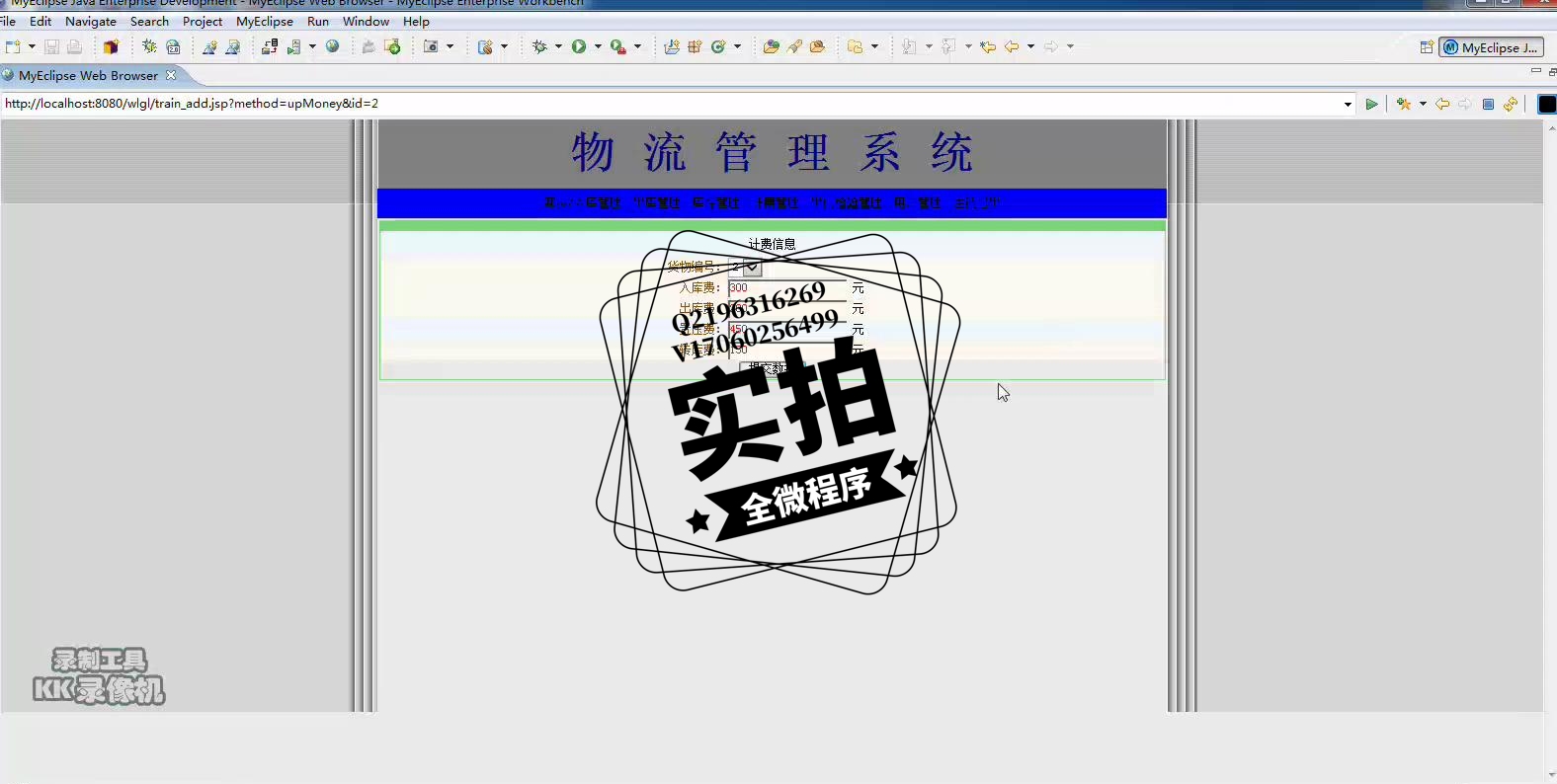Click the Save toolbar icon
This screenshot has width=1557, height=784.
pos(51,46)
